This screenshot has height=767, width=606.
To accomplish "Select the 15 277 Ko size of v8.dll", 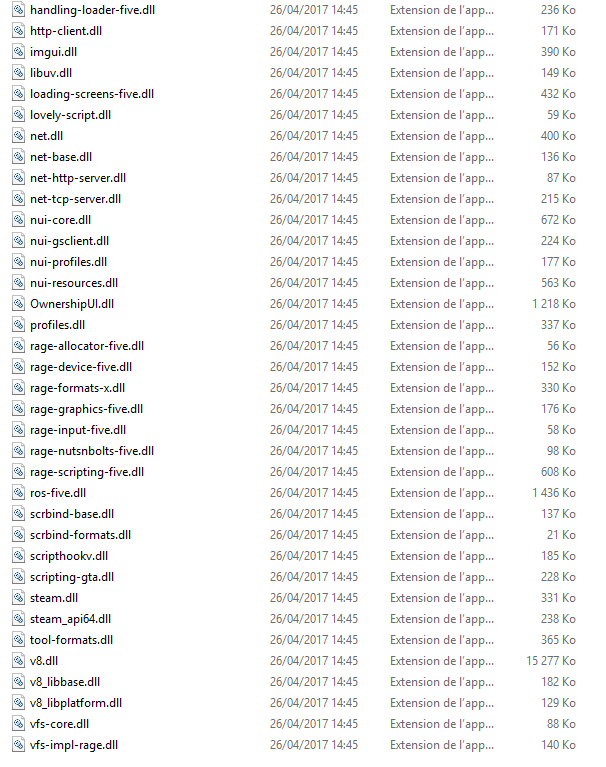I will (551, 661).
